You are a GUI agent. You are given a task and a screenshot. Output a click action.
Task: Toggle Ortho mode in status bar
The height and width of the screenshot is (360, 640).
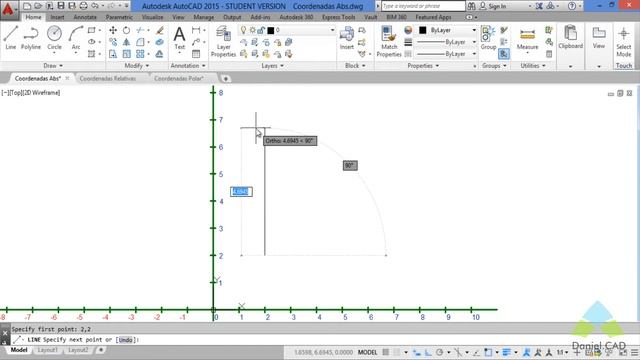tap(428, 352)
